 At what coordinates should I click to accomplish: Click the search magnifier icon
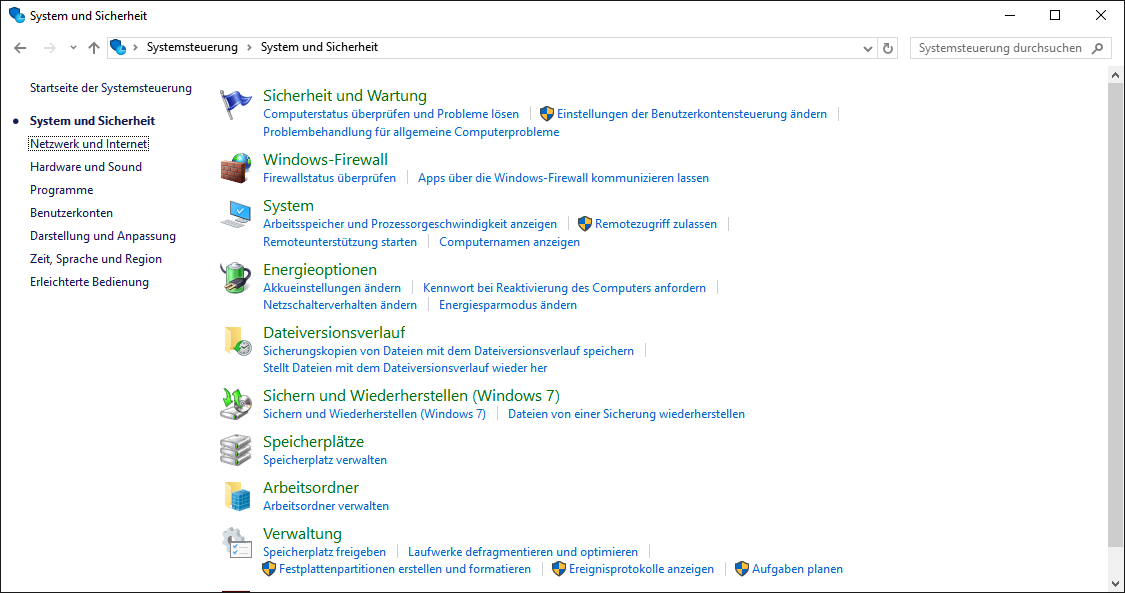click(x=1097, y=48)
